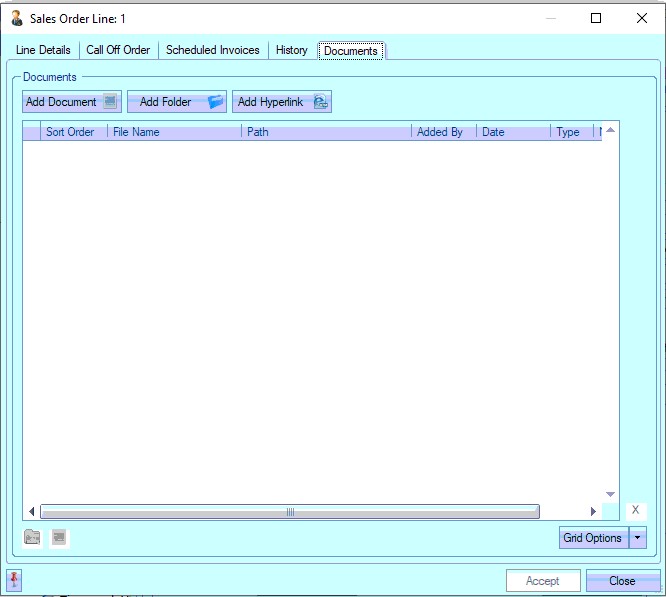Image resolution: width=666 pixels, height=597 pixels.
Task: Open the Call Off Order tab
Action: [x=118, y=50]
